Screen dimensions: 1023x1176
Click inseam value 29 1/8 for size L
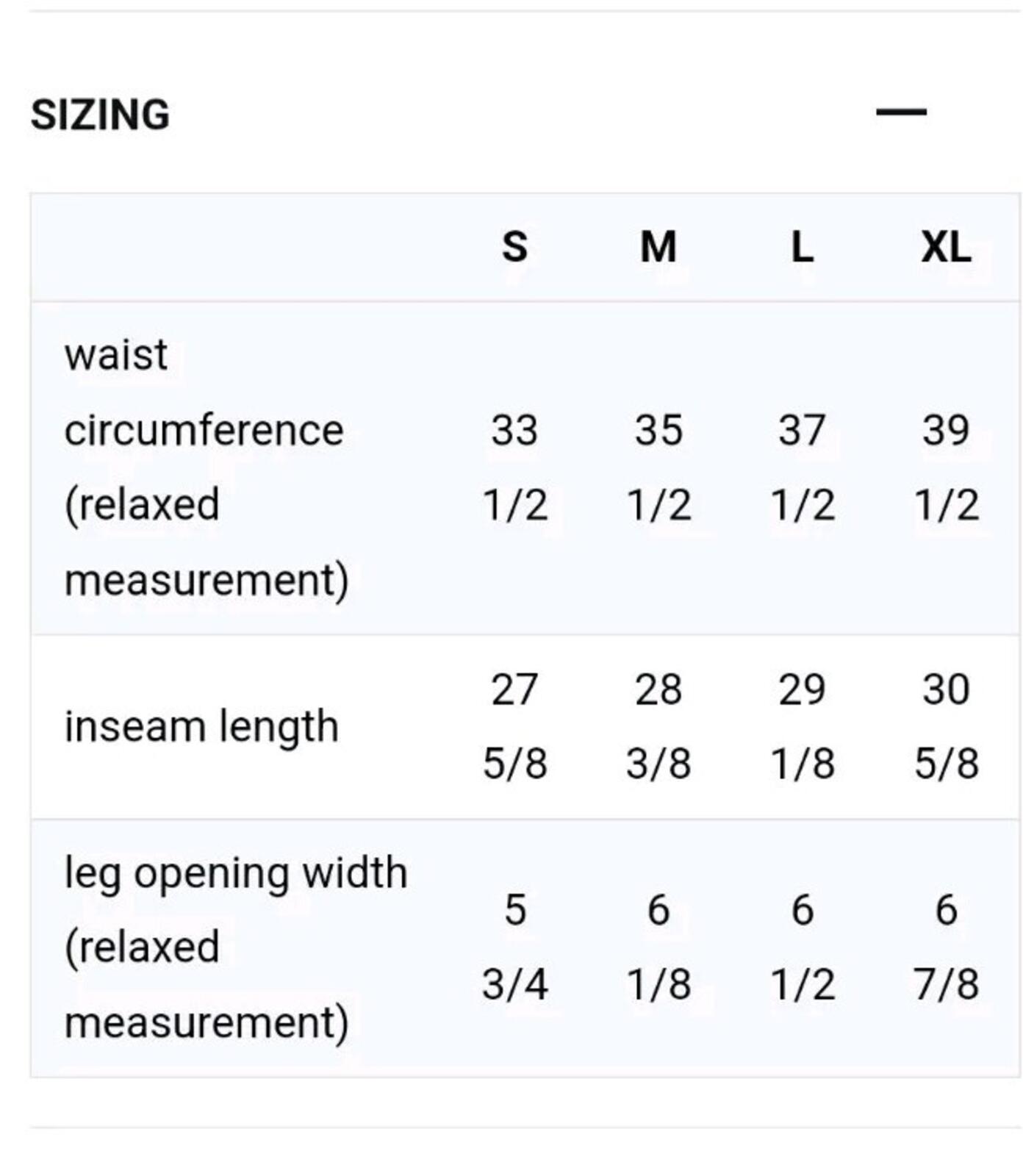803,726
